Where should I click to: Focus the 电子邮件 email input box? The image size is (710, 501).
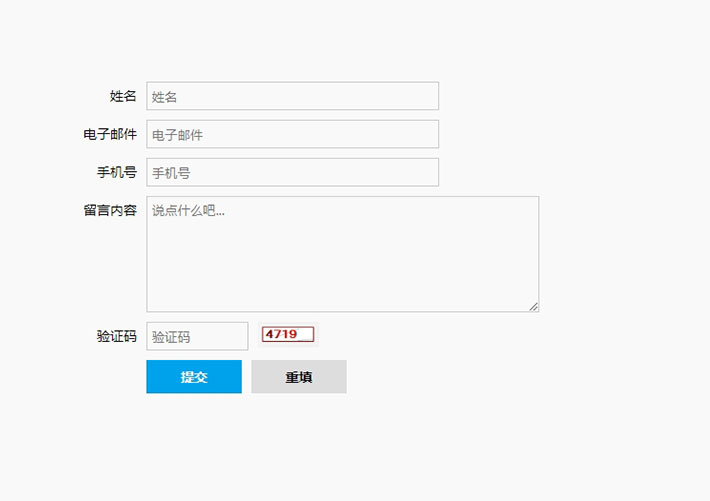coord(292,134)
